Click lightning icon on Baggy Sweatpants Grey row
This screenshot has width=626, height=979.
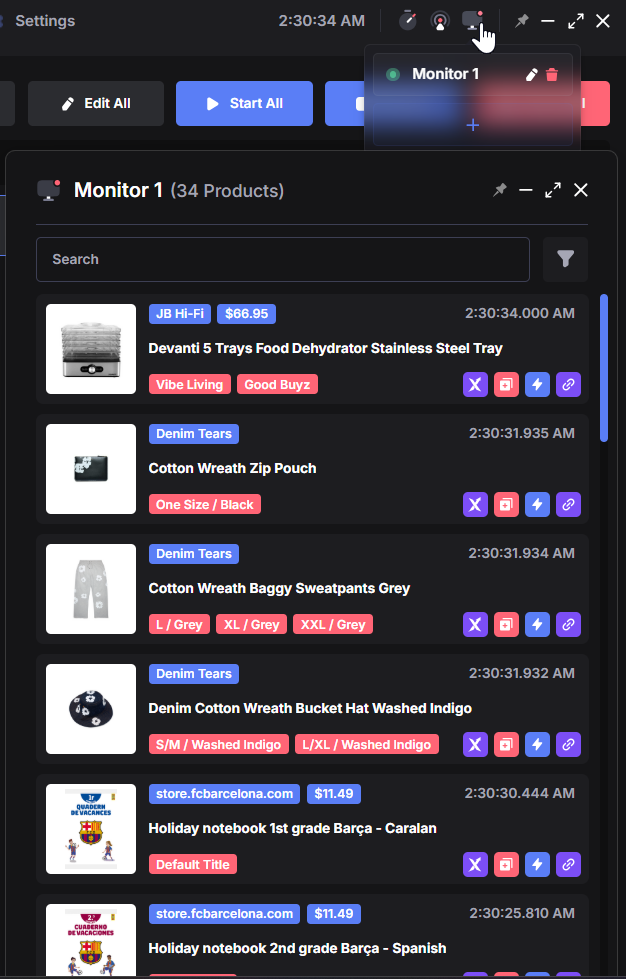tap(537, 624)
